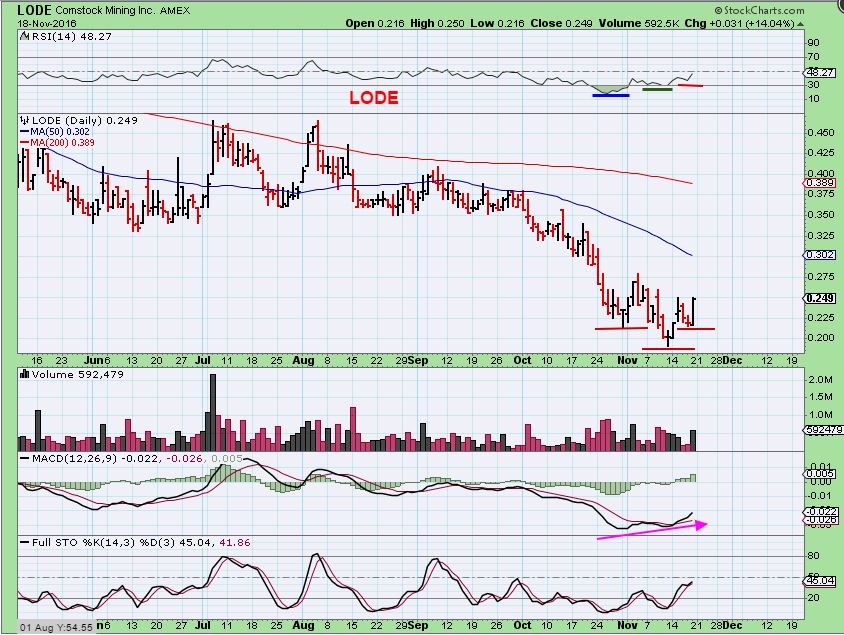844x635 pixels.
Task: Click the 0.200 price axis label
Action: [821, 337]
